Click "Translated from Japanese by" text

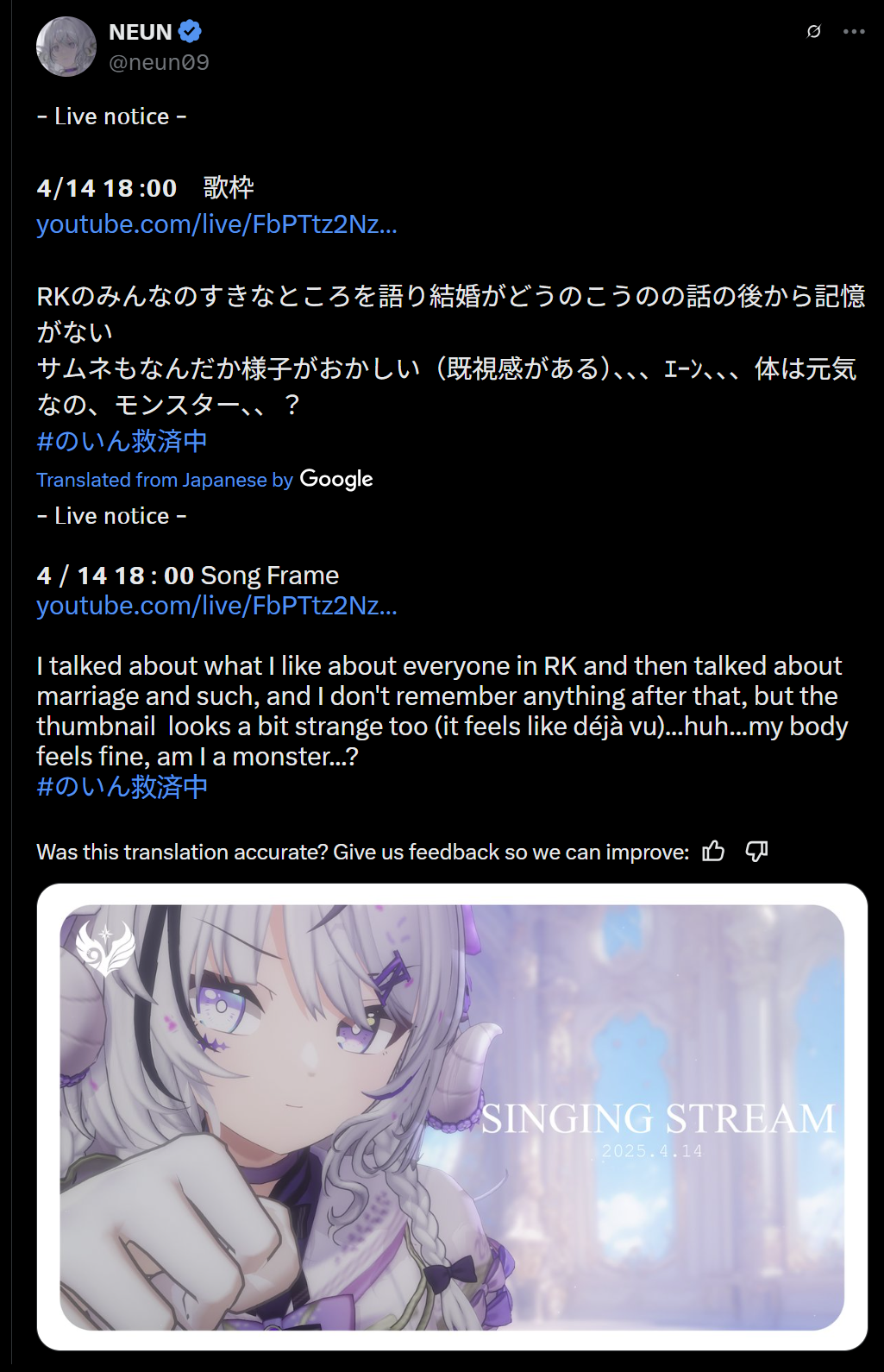tap(165, 480)
